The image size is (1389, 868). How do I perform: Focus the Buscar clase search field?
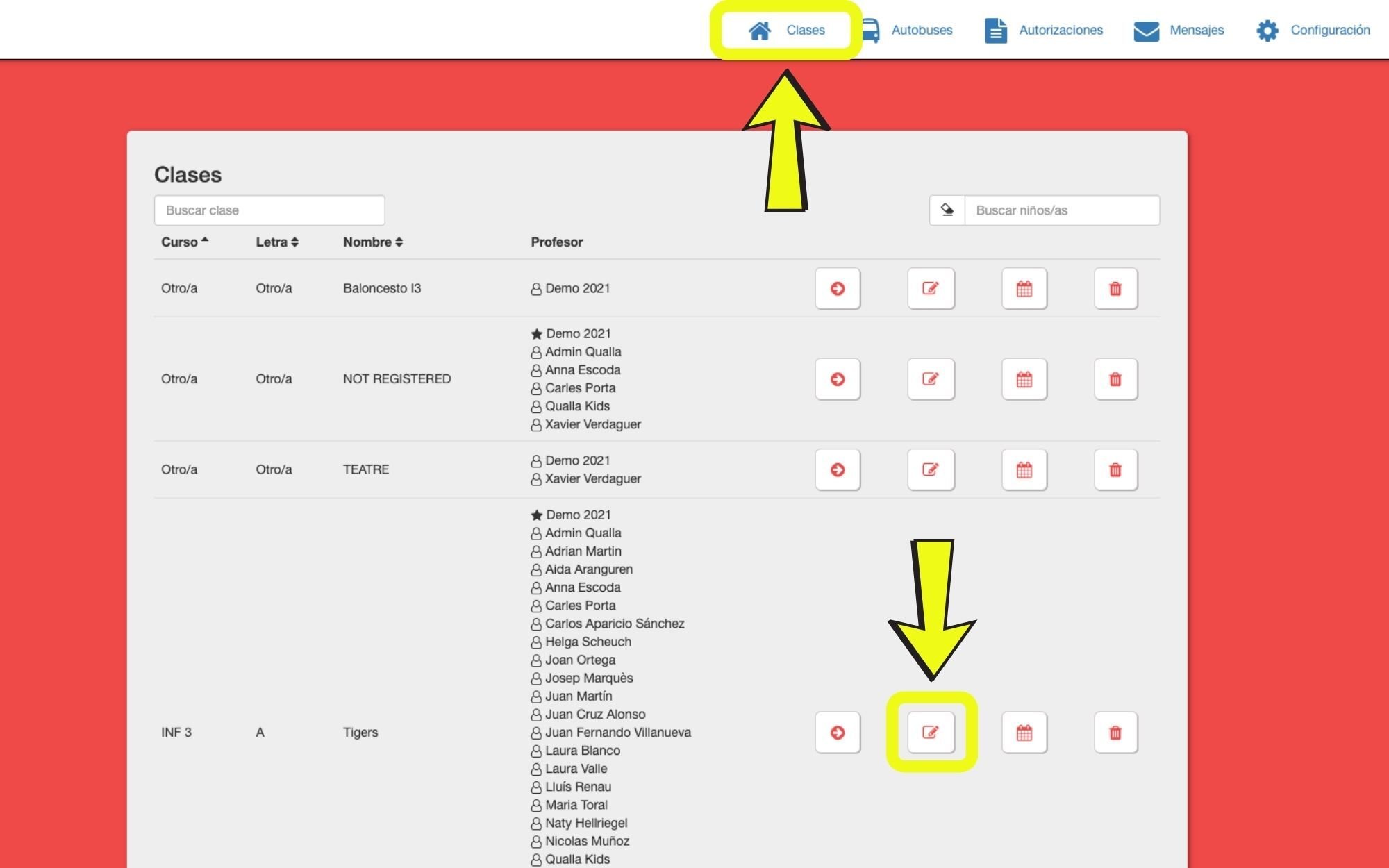click(269, 210)
